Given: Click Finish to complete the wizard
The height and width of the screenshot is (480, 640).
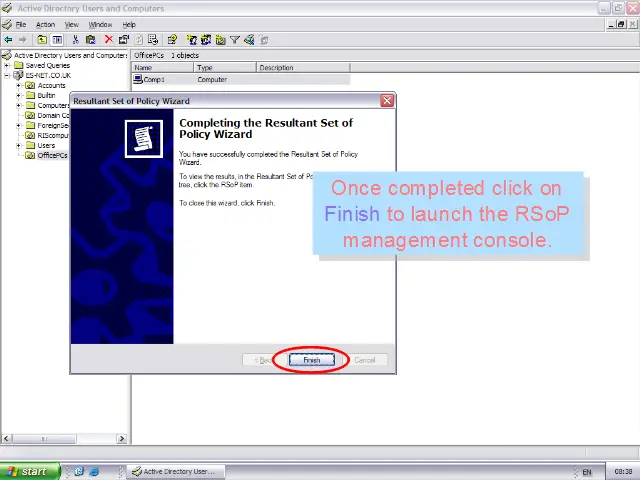Looking at the screenshot, I should tap(311, 360).
